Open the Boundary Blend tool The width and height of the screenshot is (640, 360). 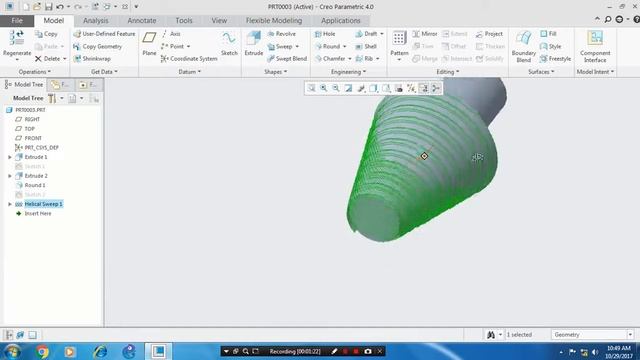tap(523, 46)
